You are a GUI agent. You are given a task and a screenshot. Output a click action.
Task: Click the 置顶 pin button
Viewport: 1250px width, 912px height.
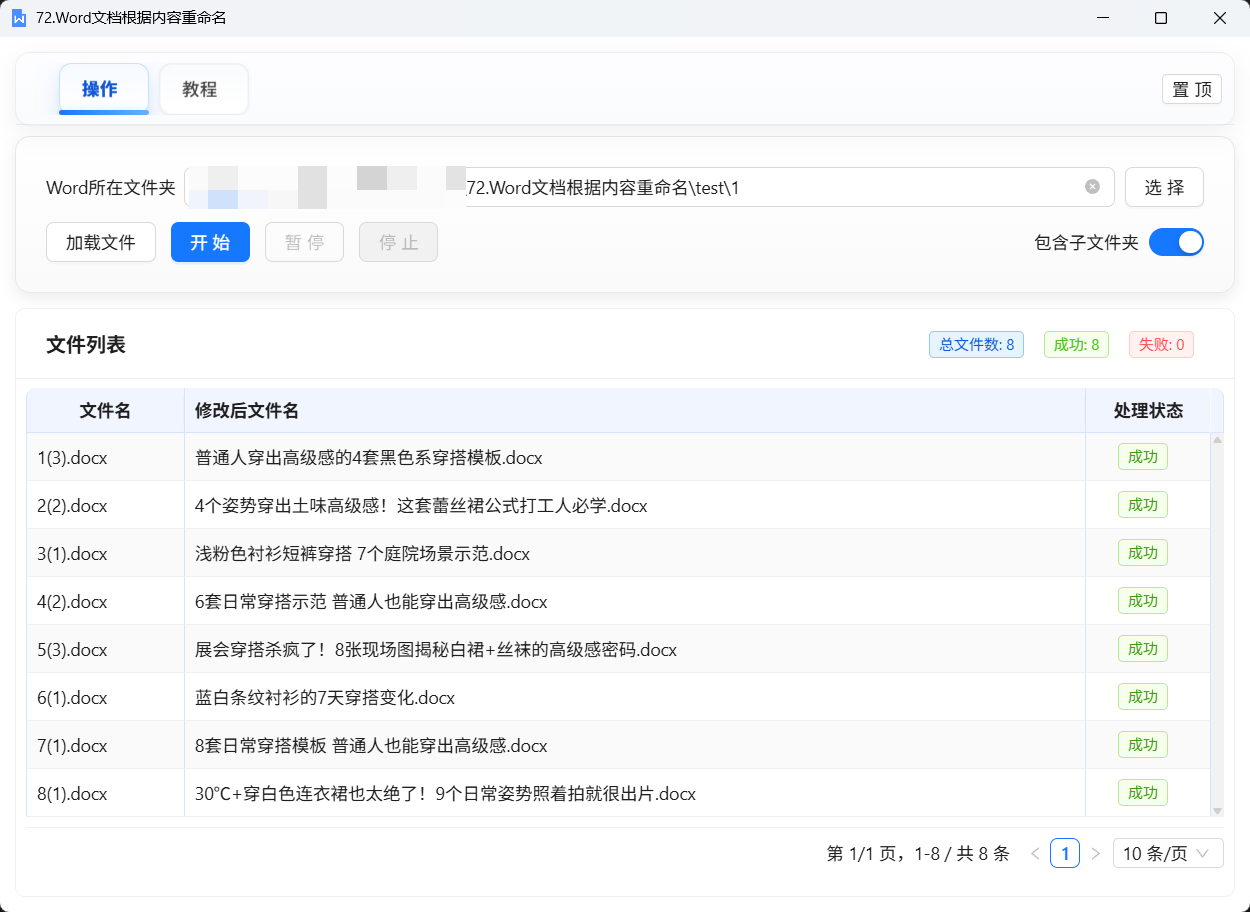click(x=1191, y=89)
